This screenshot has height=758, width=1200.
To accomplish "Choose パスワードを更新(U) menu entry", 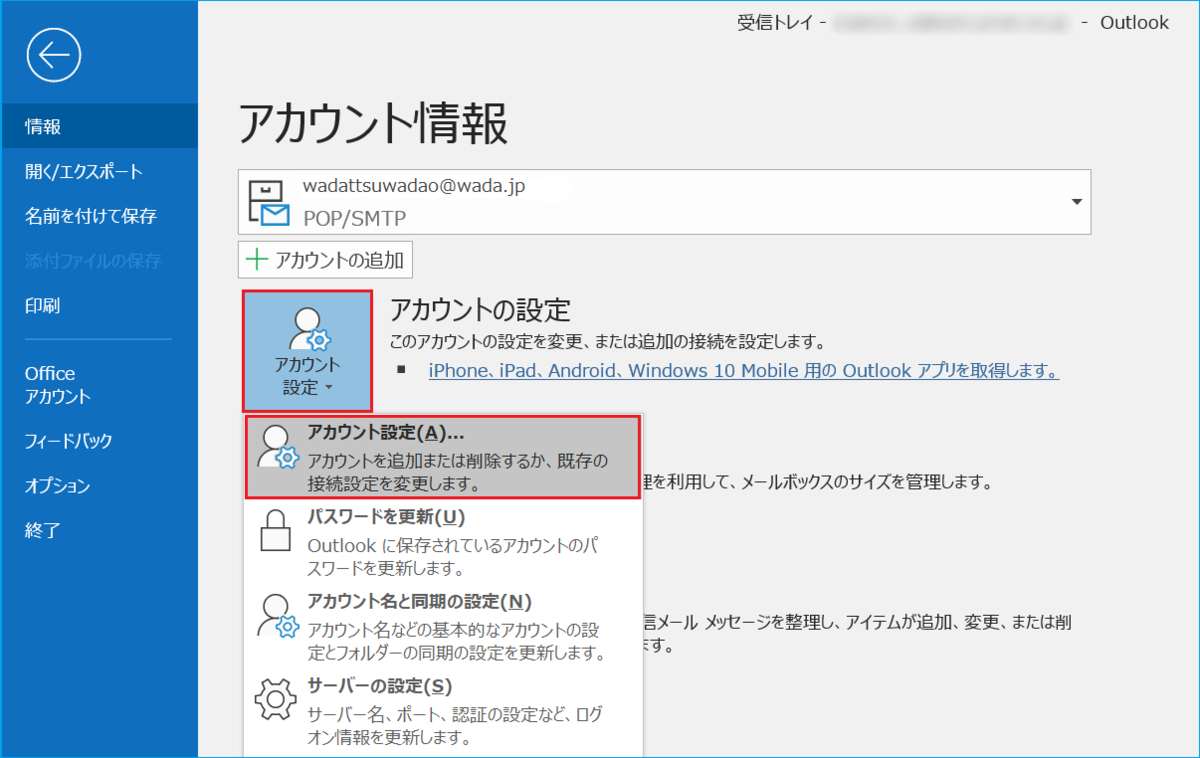I will [442, 542].
